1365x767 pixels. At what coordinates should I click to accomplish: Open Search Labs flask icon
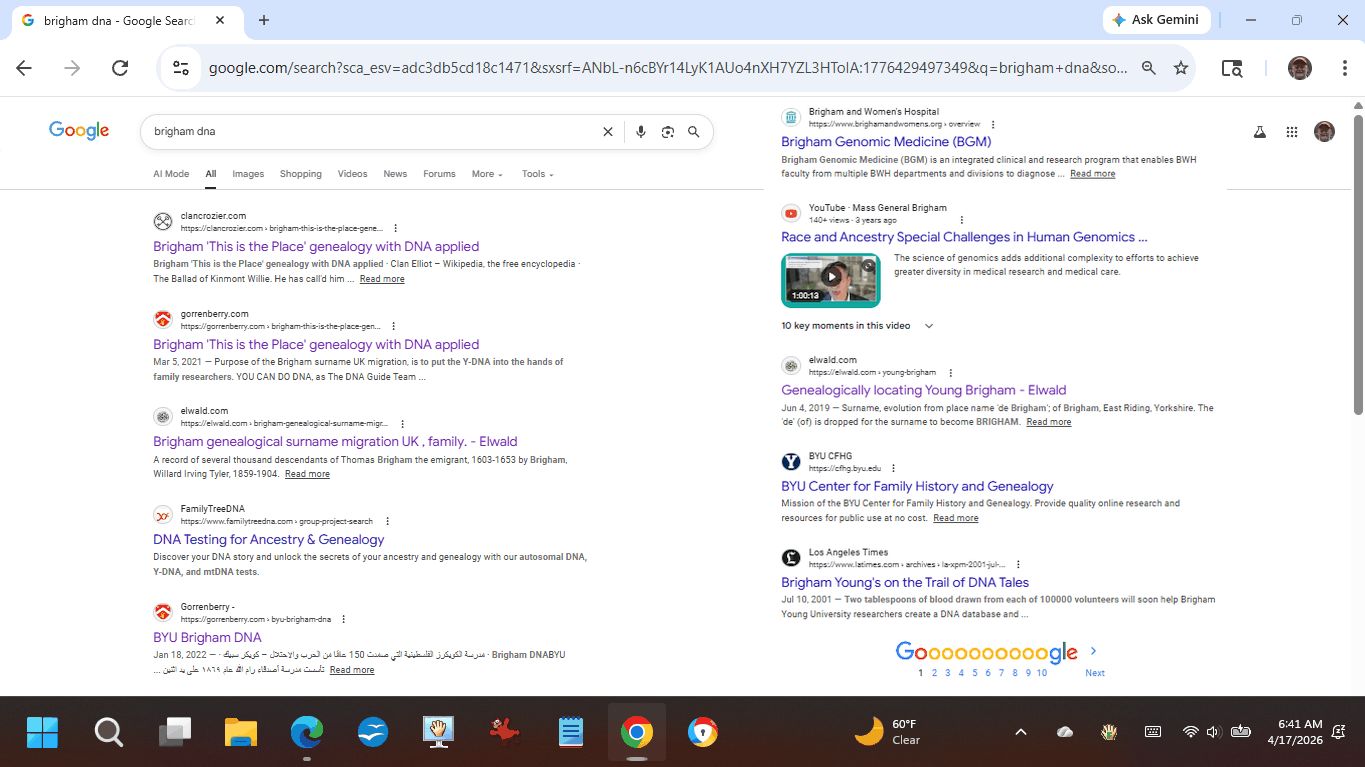pos(1260,132)
